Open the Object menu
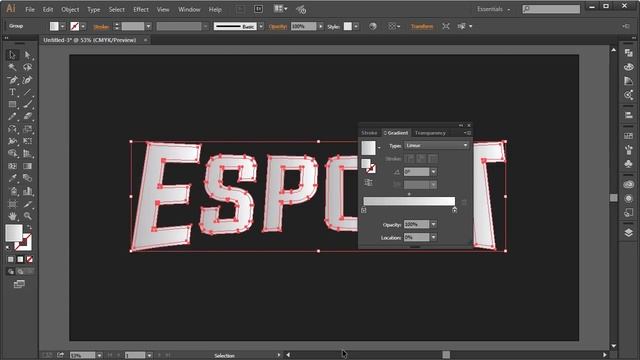640x360 pixels. click(70, 9)
